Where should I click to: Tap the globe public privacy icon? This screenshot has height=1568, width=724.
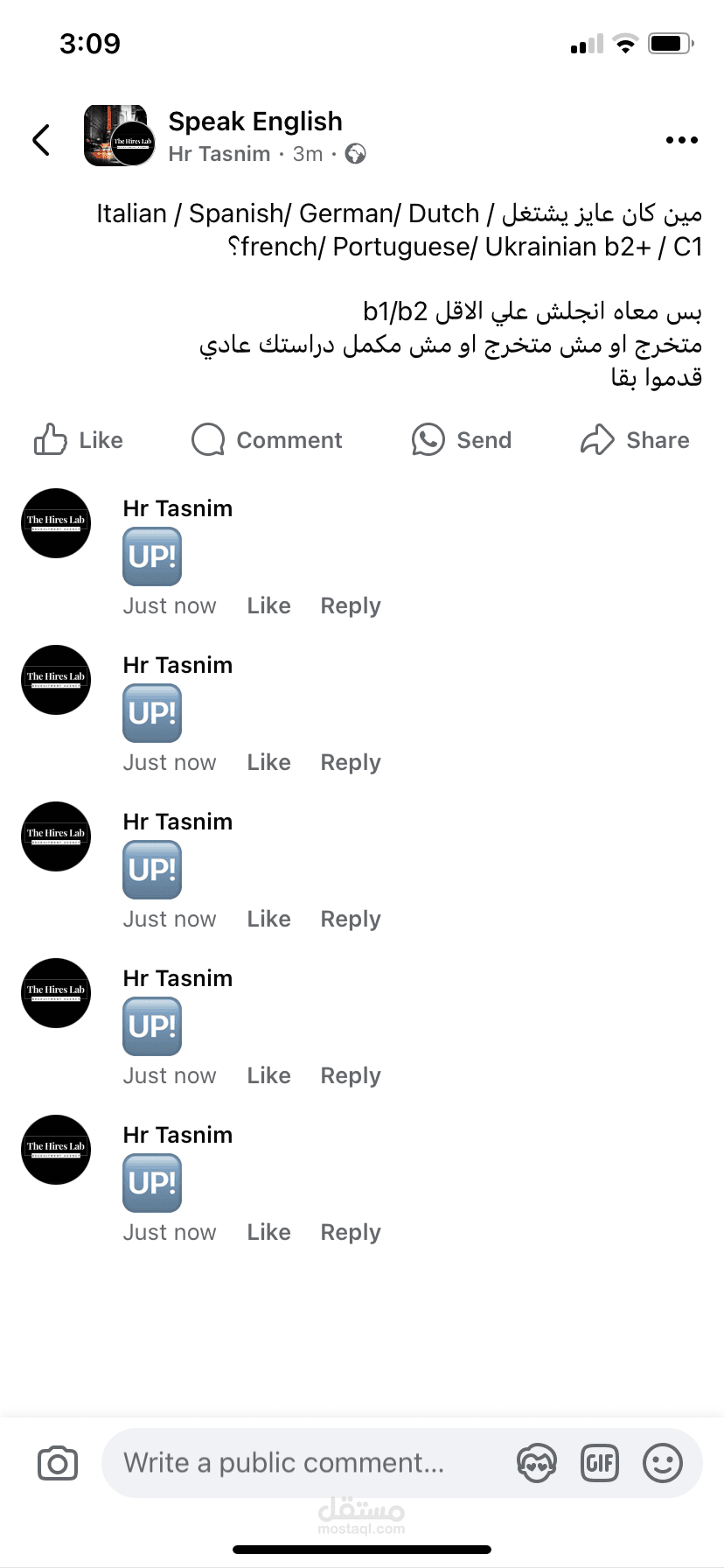coord(356,154)
